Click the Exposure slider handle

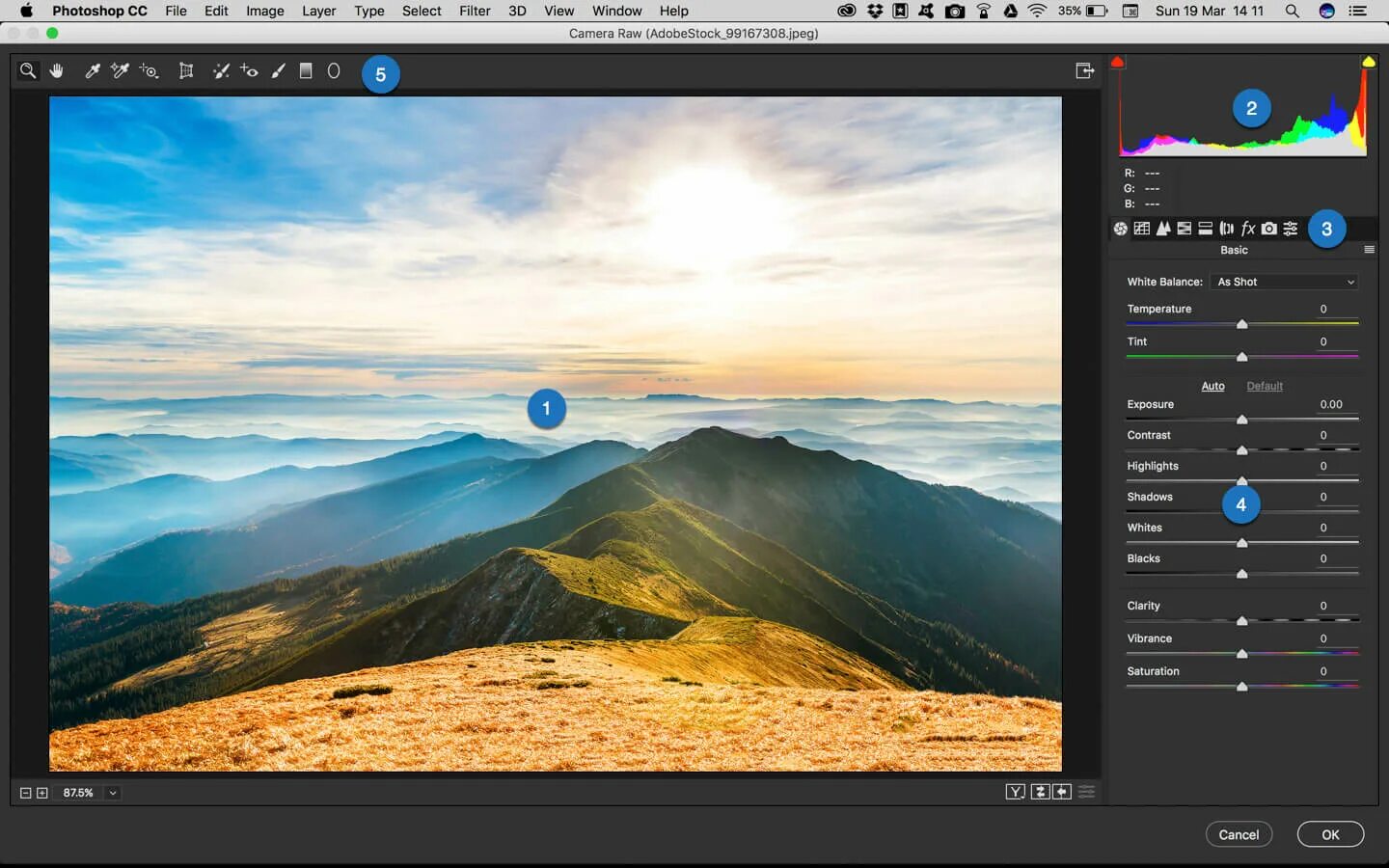point(1242,420)
